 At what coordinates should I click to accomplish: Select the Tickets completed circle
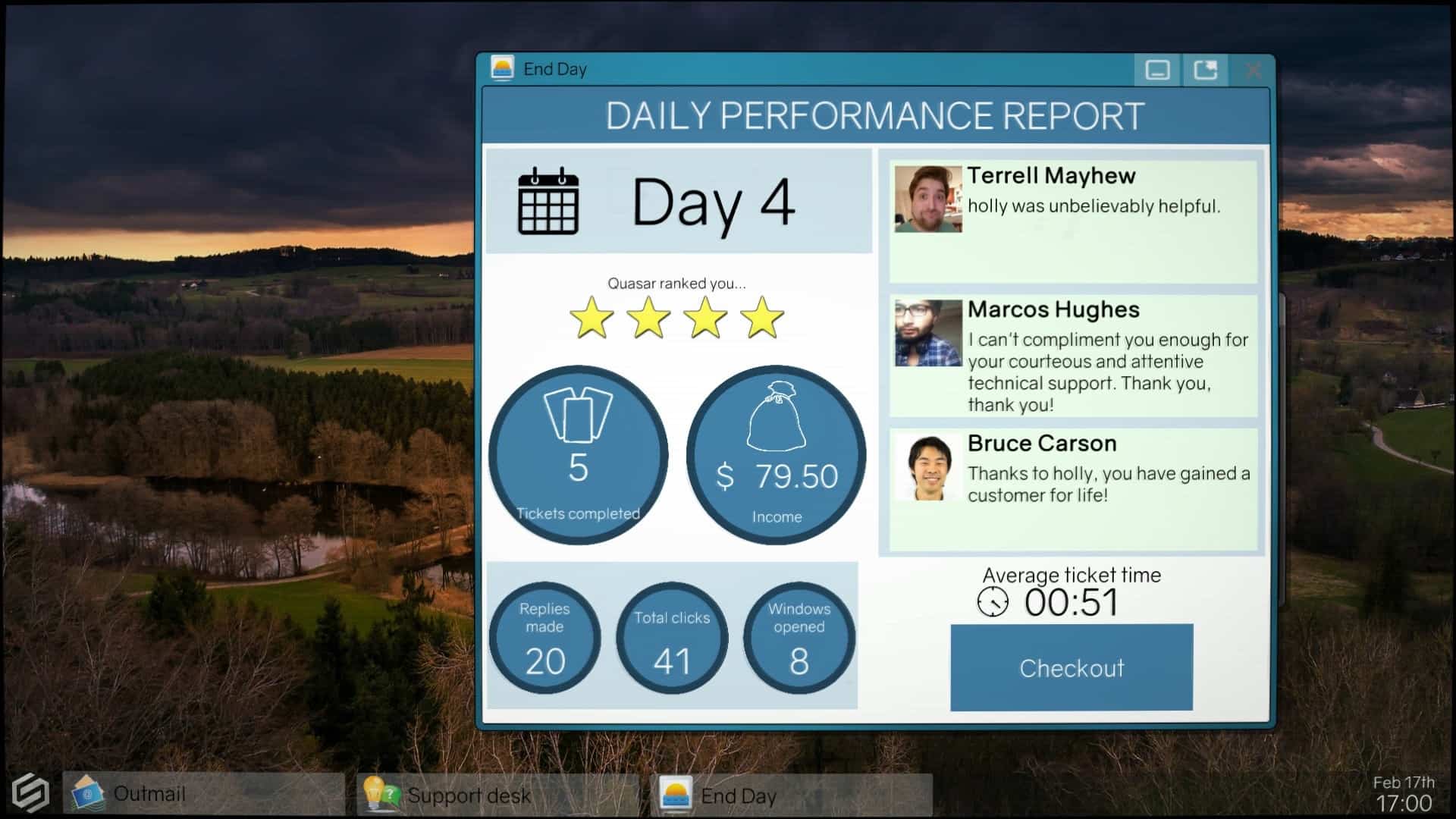click(x=578, y=455)
